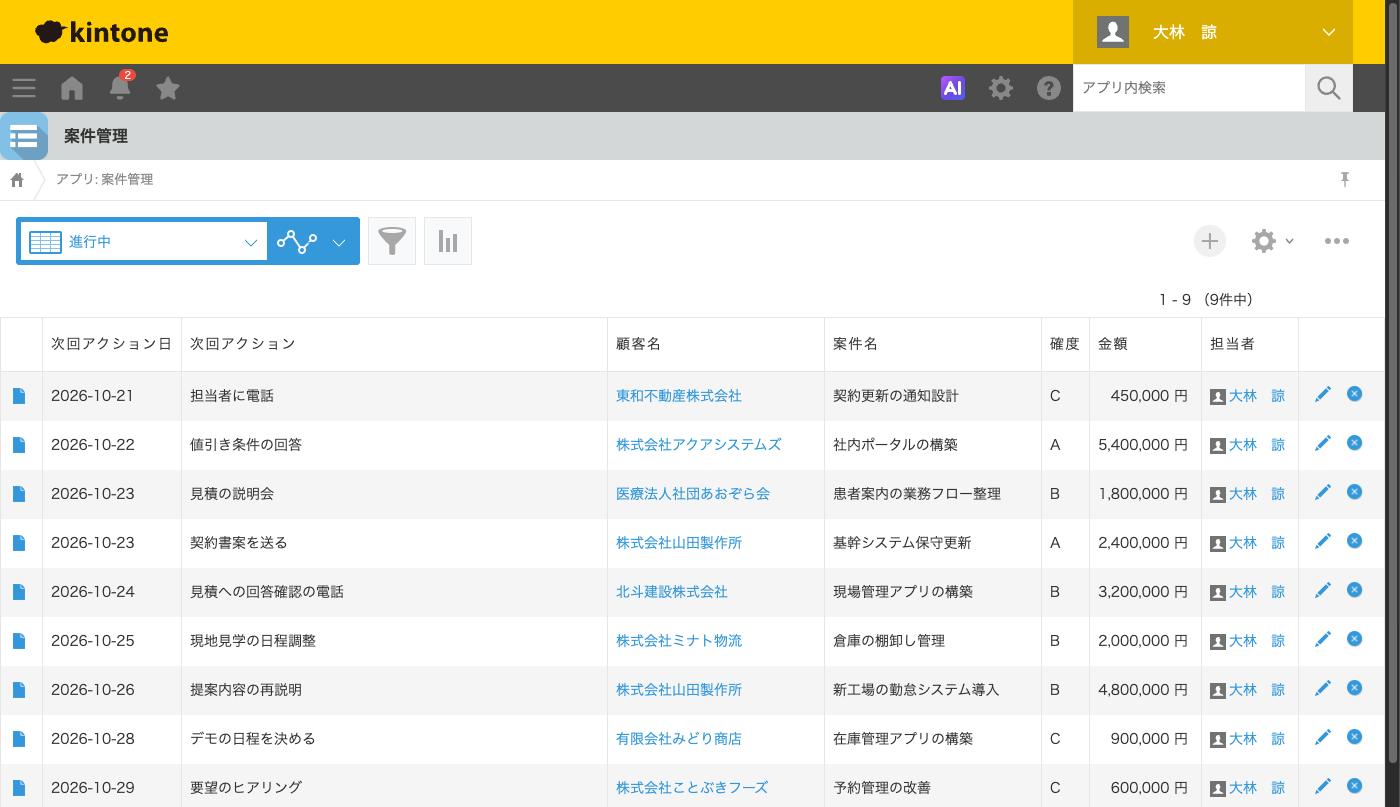This screenshot has width=1400, height=807.
Task: Click the breadcrumb home icon
Action: click(x=17, y=180)
